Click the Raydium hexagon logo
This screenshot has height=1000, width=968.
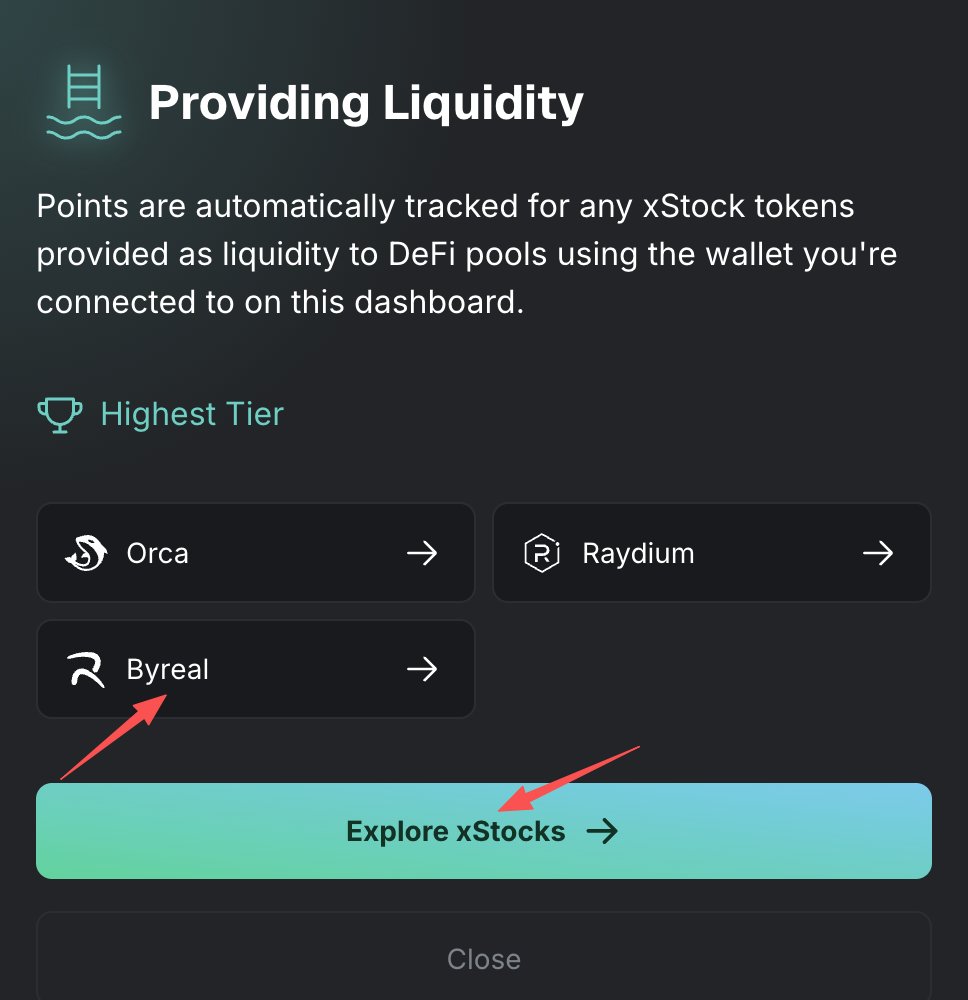coord(541,553)
